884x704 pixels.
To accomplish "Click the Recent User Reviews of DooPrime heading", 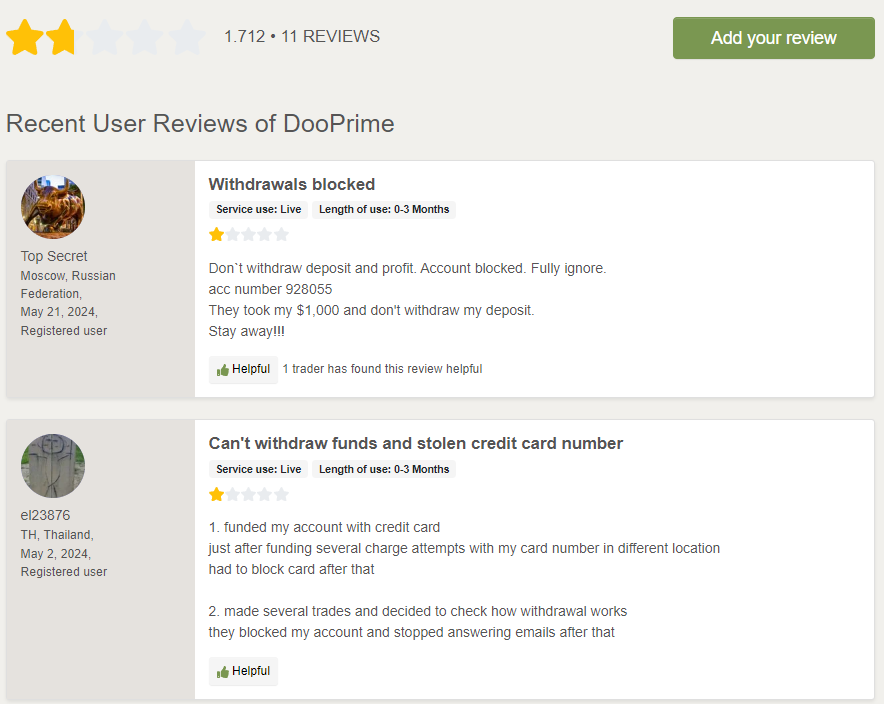I will coord(200,123).
